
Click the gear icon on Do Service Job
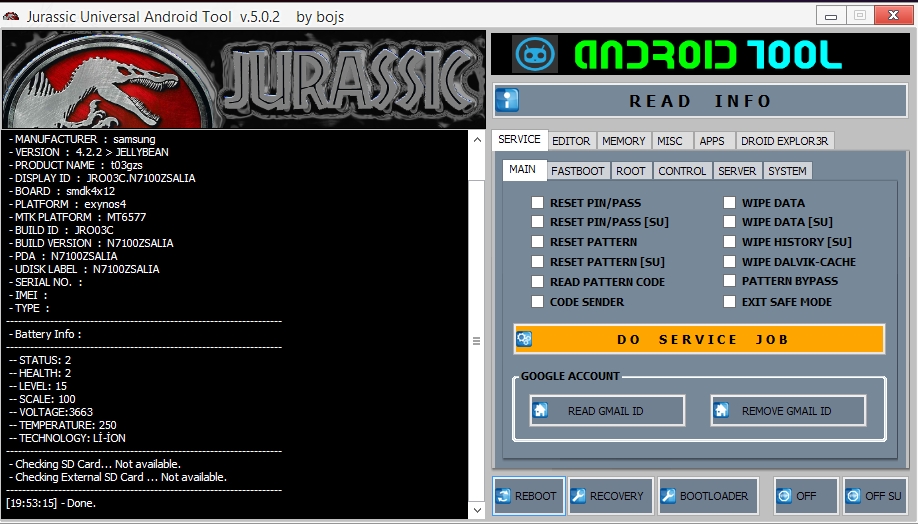tap(524, 339)
